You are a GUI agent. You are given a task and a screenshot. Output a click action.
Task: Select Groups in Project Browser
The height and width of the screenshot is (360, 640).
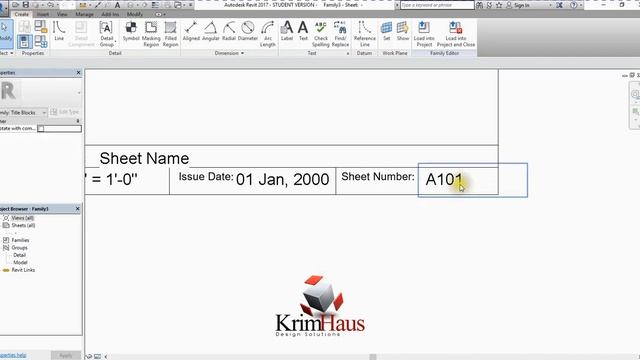19,248
